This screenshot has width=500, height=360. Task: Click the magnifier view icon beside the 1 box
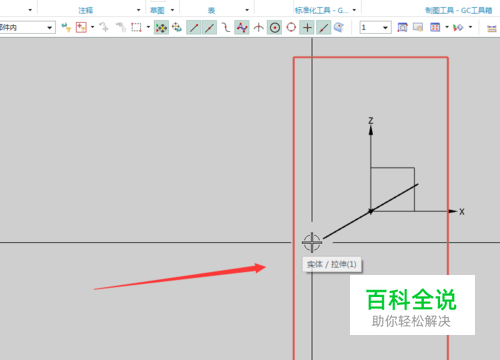click(402, 27)
